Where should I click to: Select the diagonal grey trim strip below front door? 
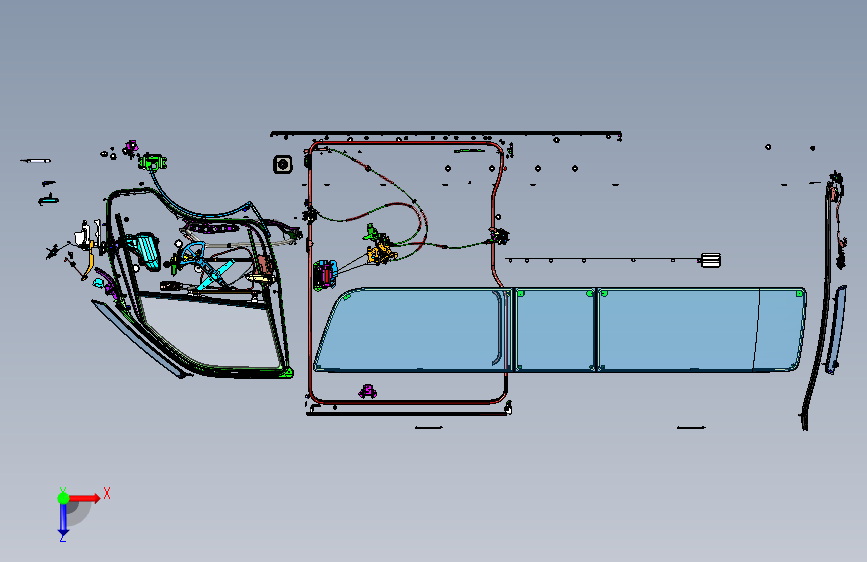(138, 339)
